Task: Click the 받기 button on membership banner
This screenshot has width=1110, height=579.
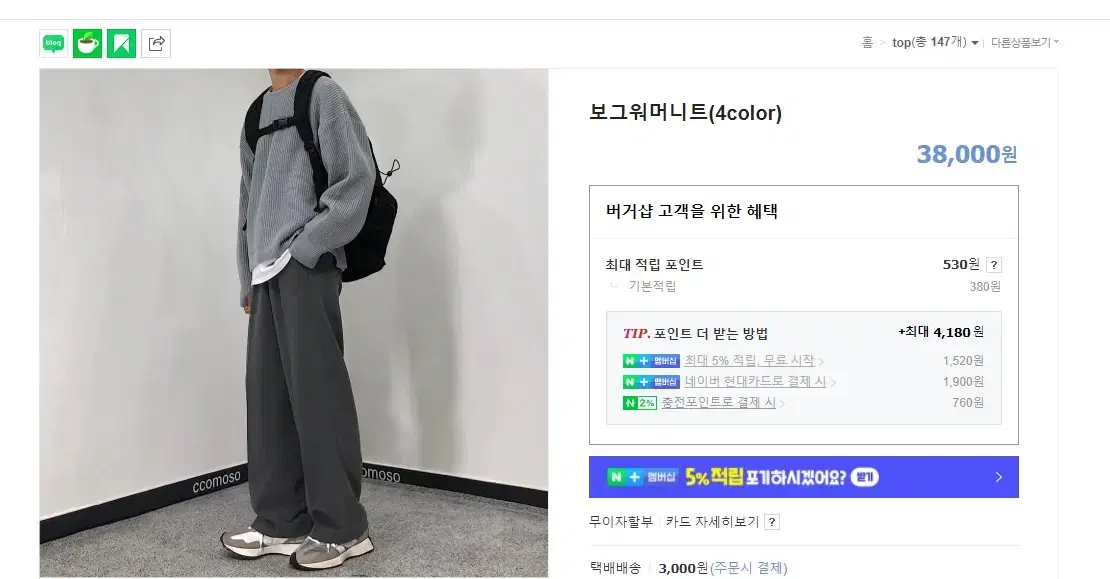Action: 864,477
